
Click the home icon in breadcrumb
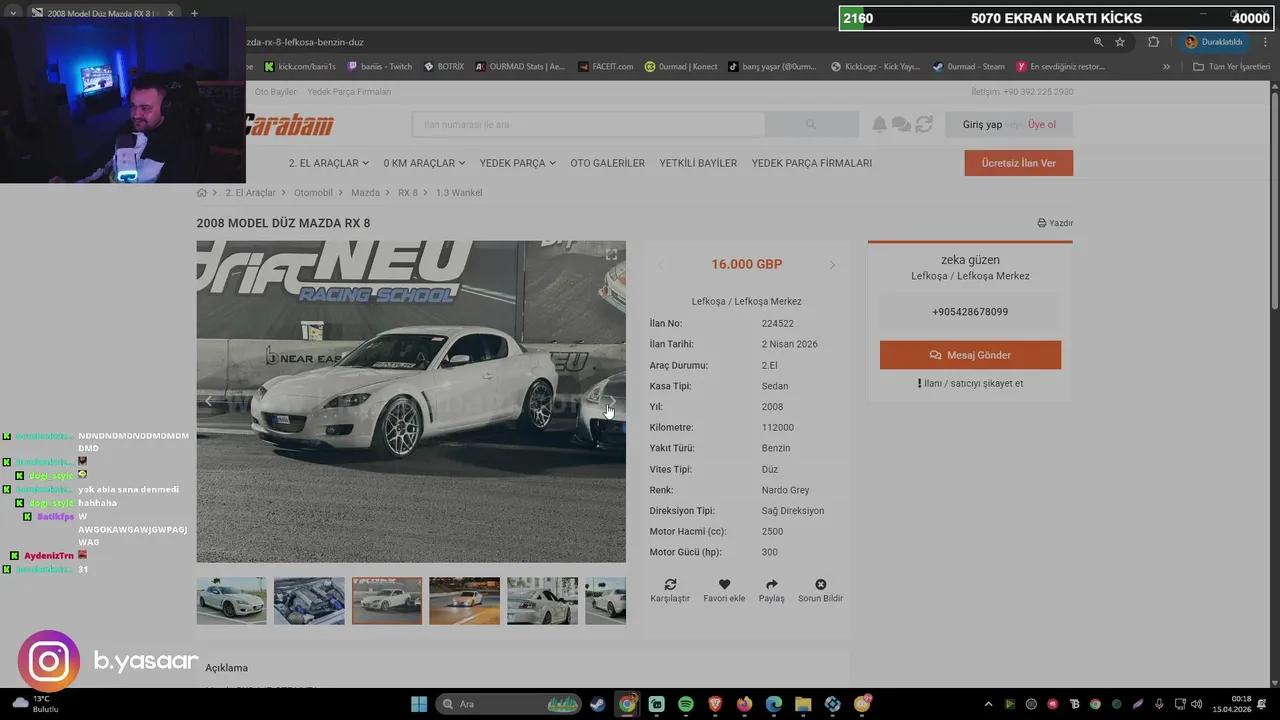(x=202, y=192)
